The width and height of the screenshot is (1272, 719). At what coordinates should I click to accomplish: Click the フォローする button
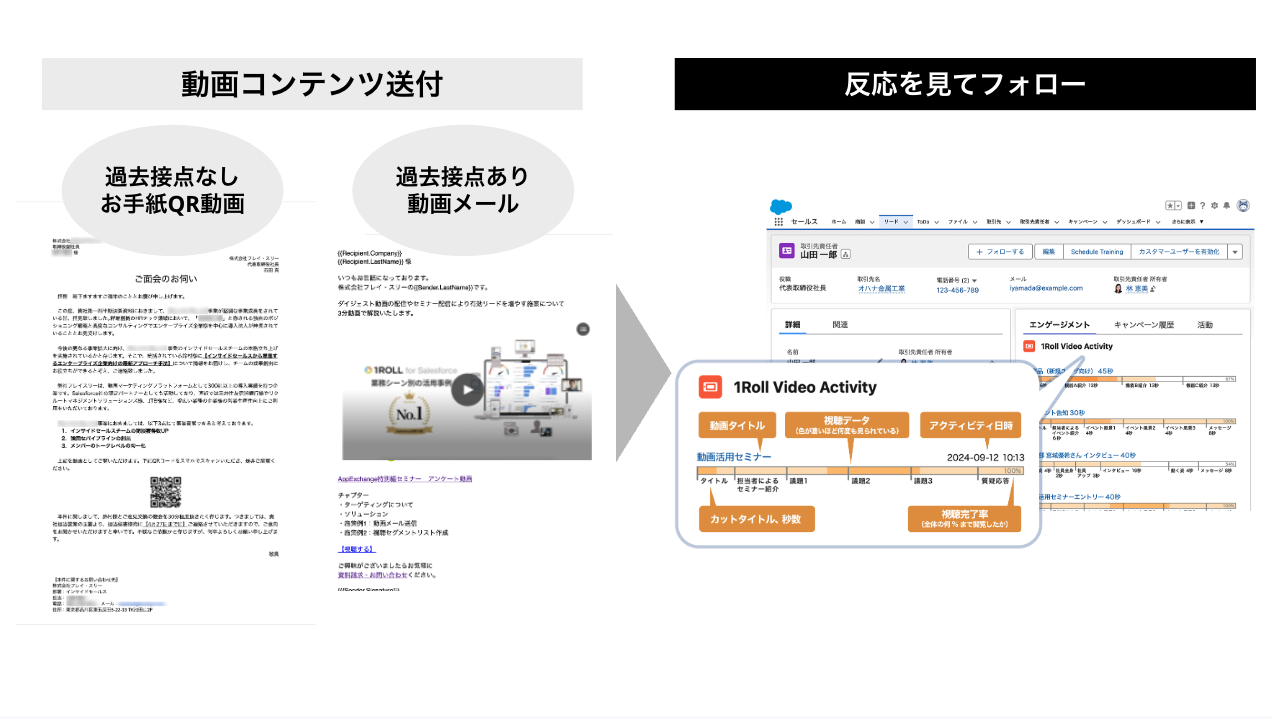click(1002, 251)
